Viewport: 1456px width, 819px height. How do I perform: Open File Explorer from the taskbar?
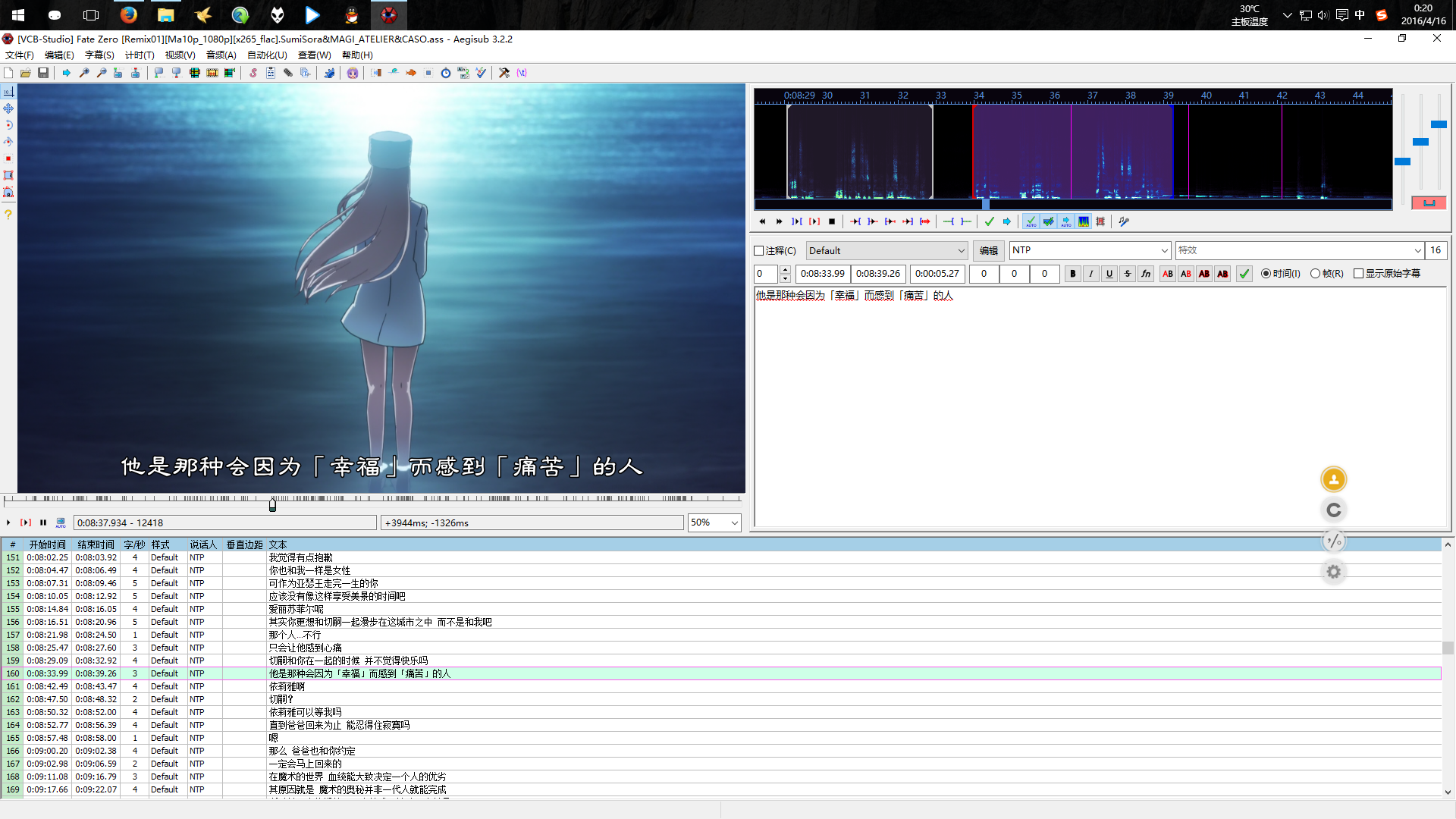pyautogui.click(x=166, y=14)
